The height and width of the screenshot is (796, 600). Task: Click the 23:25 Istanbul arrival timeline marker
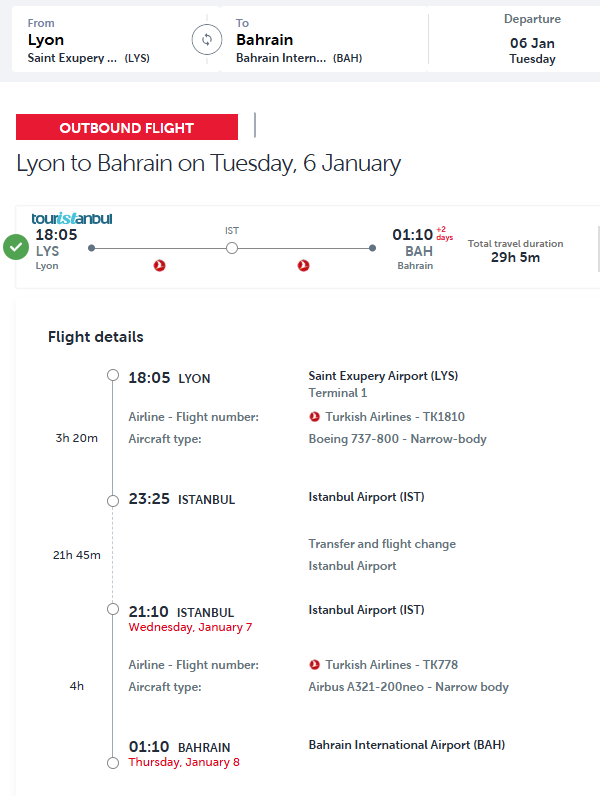[113, 497]
